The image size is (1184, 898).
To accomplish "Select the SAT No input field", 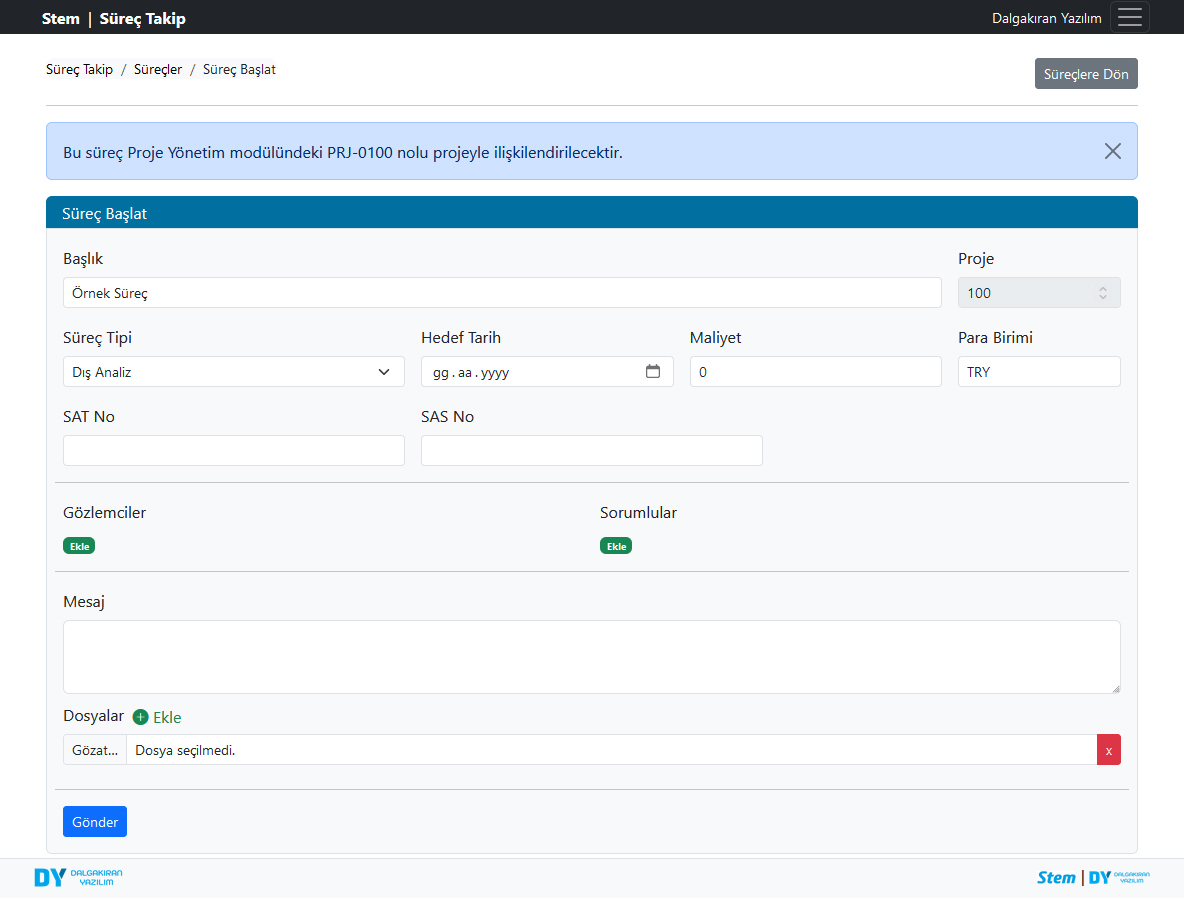I will 233,451.
